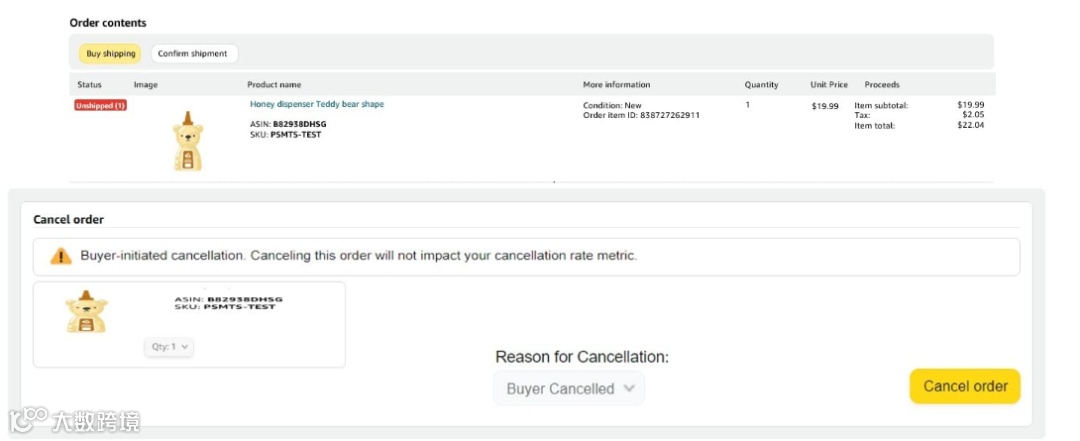The width and height of the screenshot is (1080, 441).
Task: Click the Order item ID number
Action: pos(669,115)
